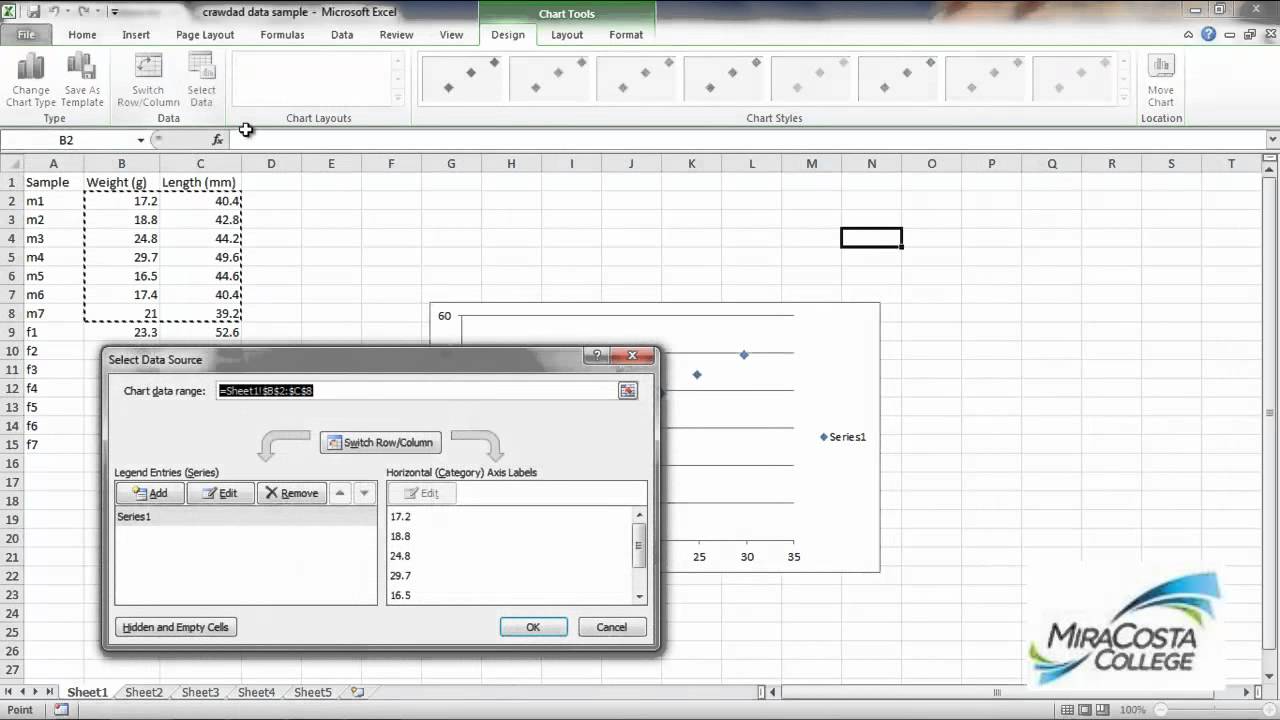Open Name Box dropdown arrow
1280x720 pixels.
(x=140, y=140)
